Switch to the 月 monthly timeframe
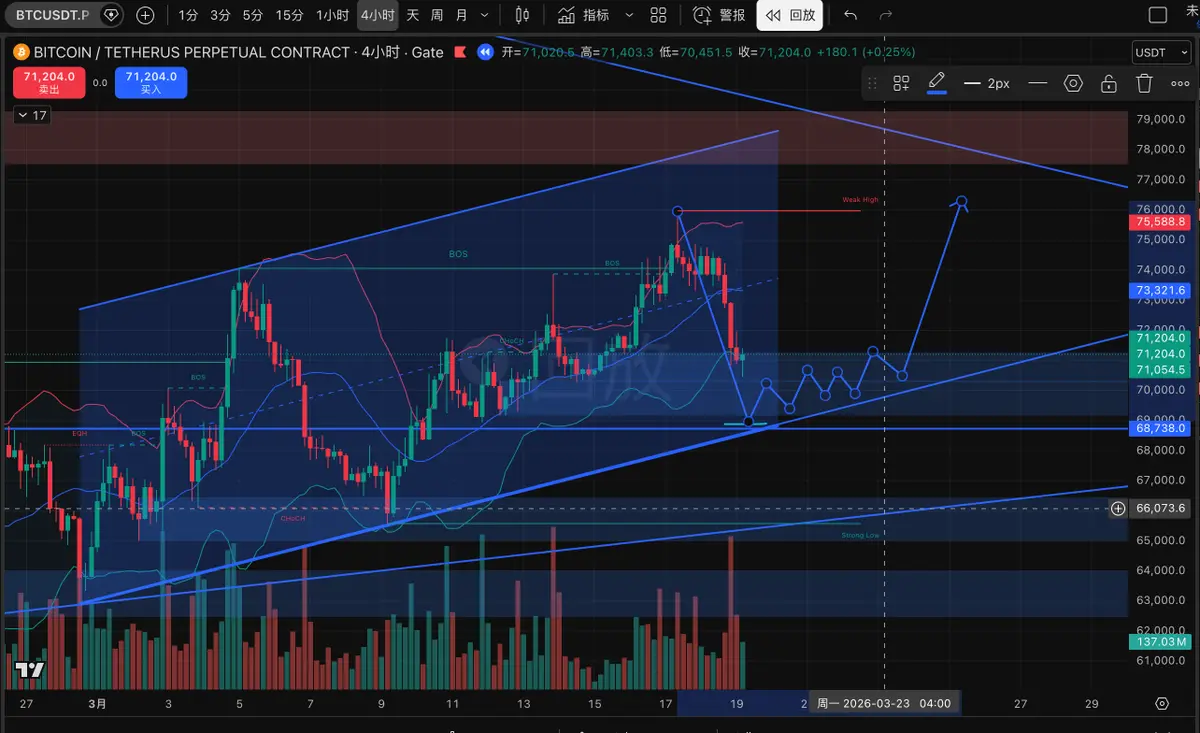The height and width of the screenshot is (733, 1200). (x=461, y=15)
